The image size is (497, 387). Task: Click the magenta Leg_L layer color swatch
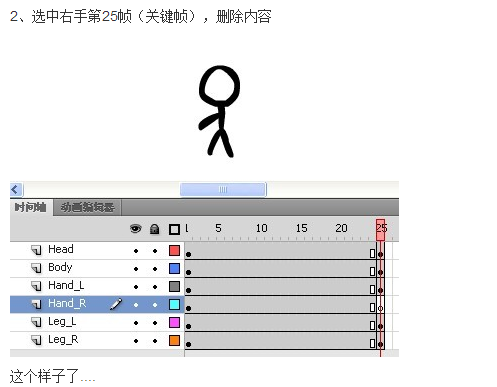[x=174, y=322]
